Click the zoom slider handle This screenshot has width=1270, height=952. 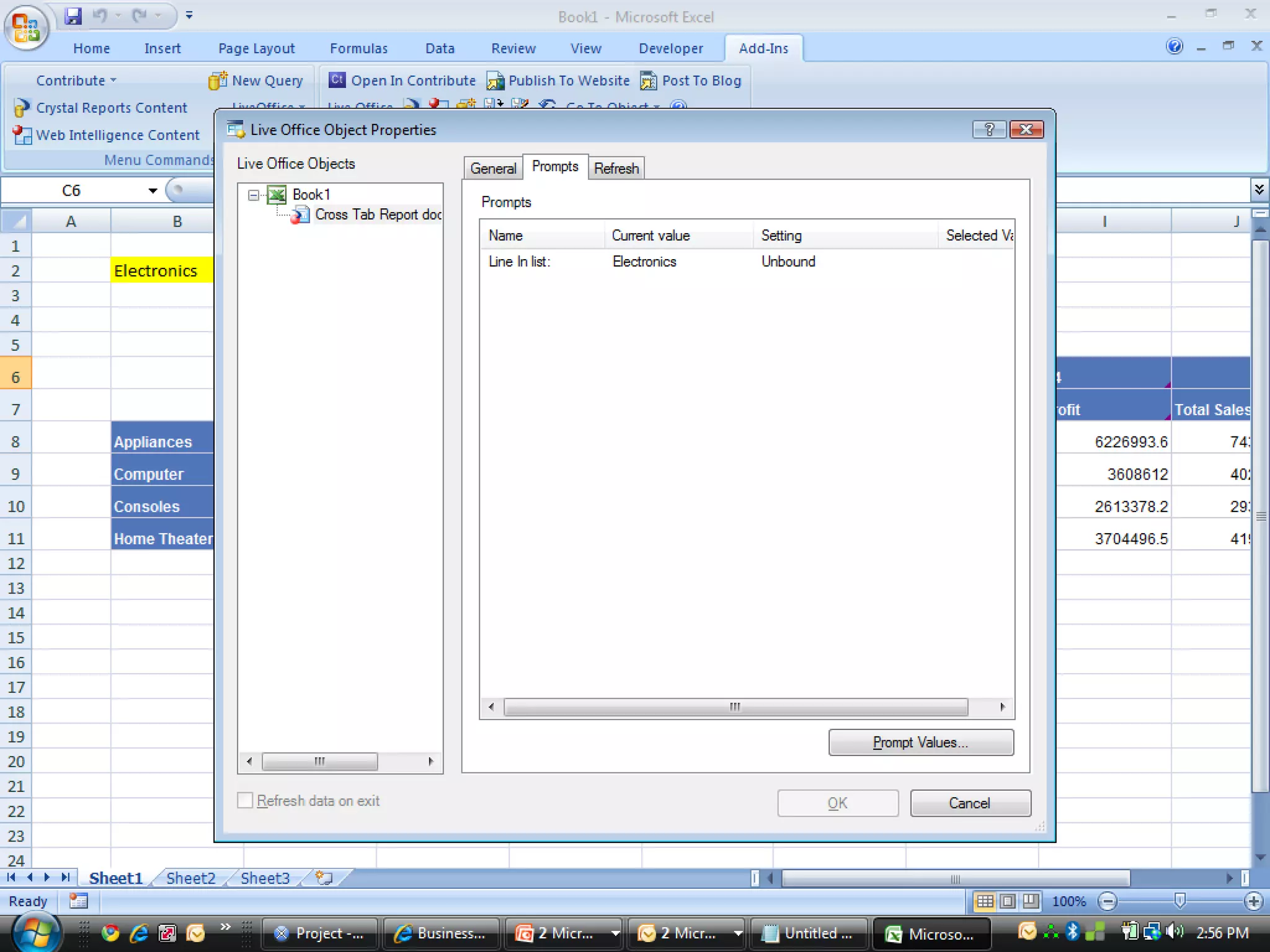pos(1180,901)
